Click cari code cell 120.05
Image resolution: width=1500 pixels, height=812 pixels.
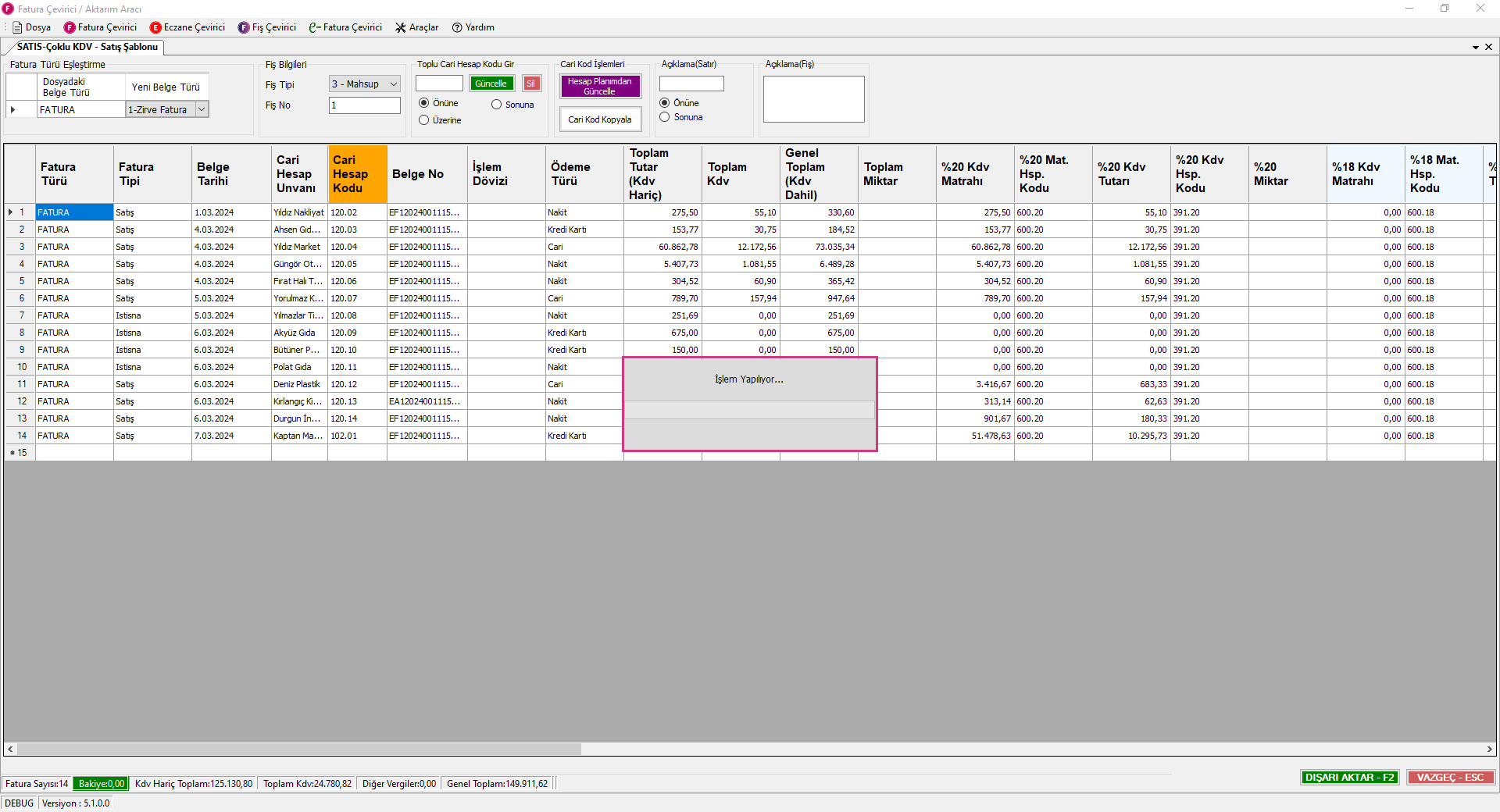[x=357, y=264]
